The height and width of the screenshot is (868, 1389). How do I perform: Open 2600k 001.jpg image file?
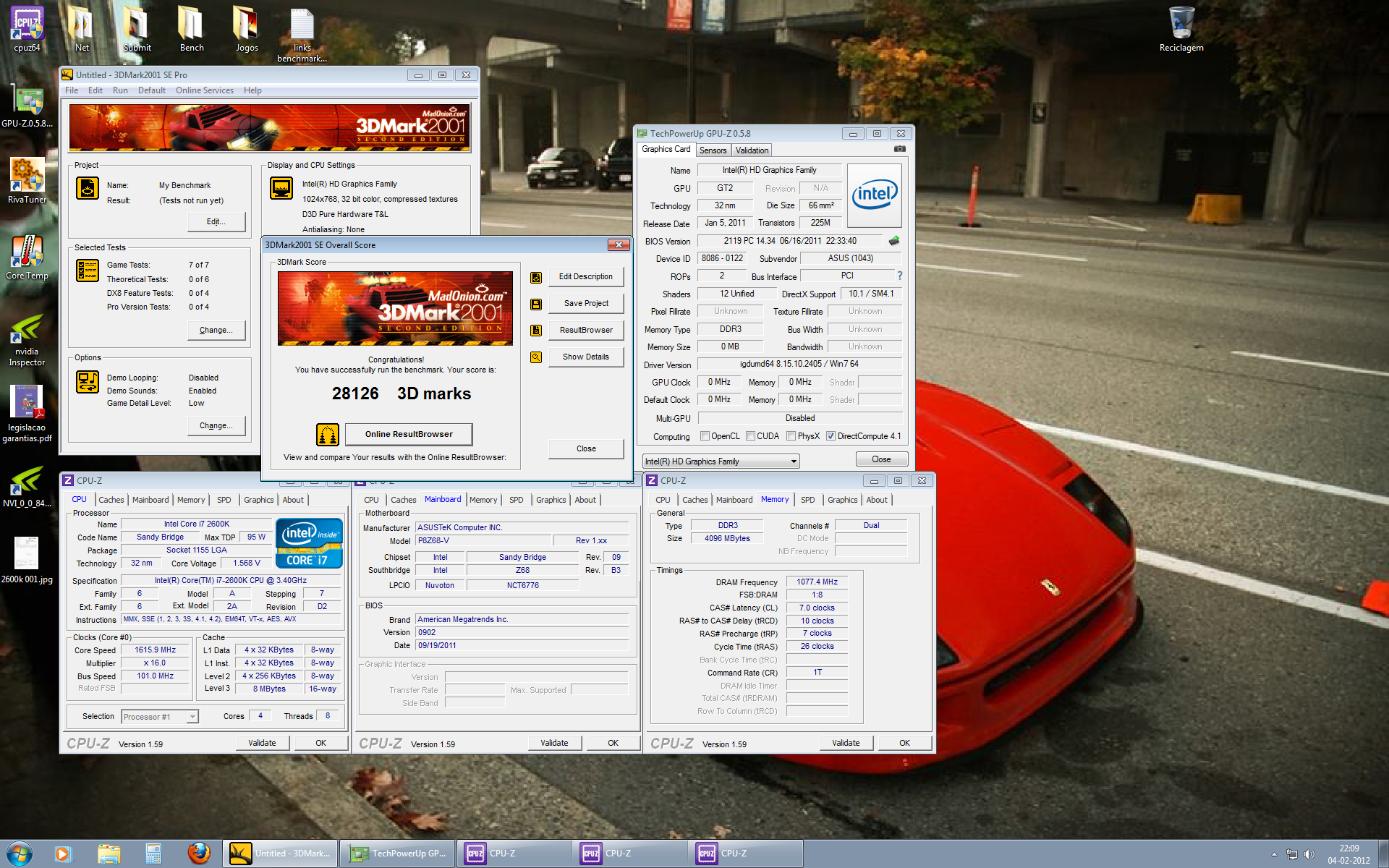tap(27, 561)
